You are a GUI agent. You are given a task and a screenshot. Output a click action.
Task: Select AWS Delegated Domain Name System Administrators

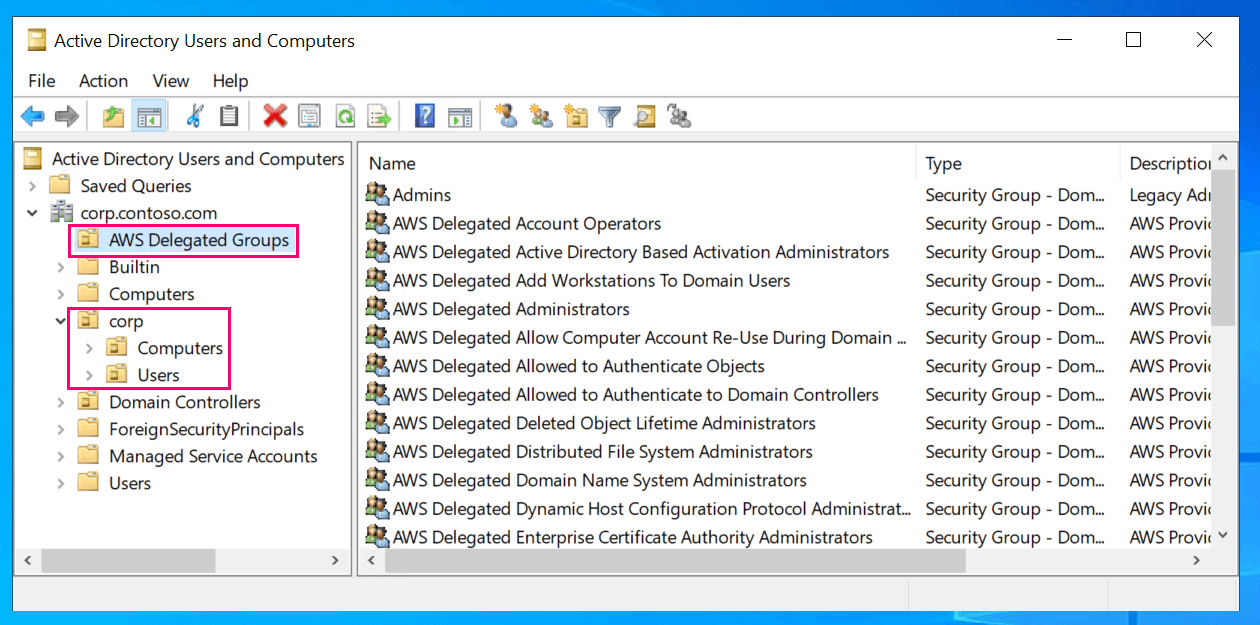point(600,480)
